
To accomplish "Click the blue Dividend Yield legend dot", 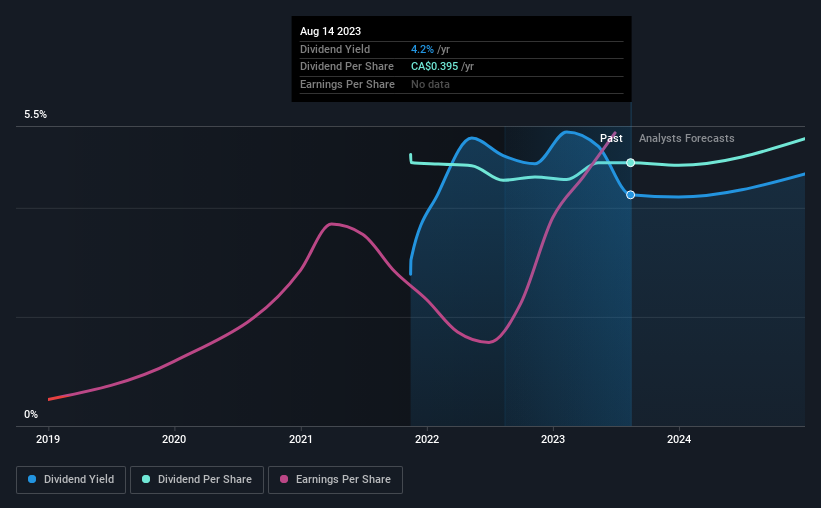I will tap(32, 479).
